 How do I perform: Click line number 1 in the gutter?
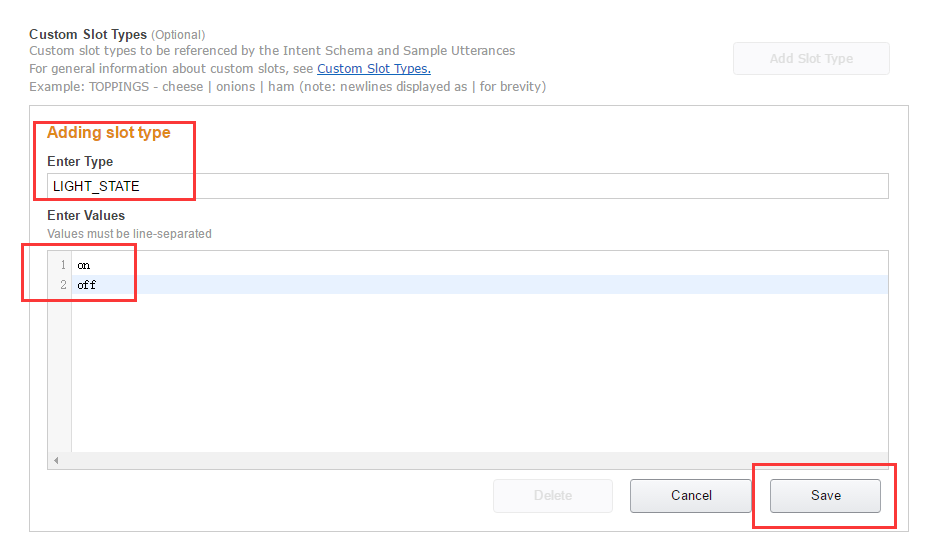click(62, 266)
